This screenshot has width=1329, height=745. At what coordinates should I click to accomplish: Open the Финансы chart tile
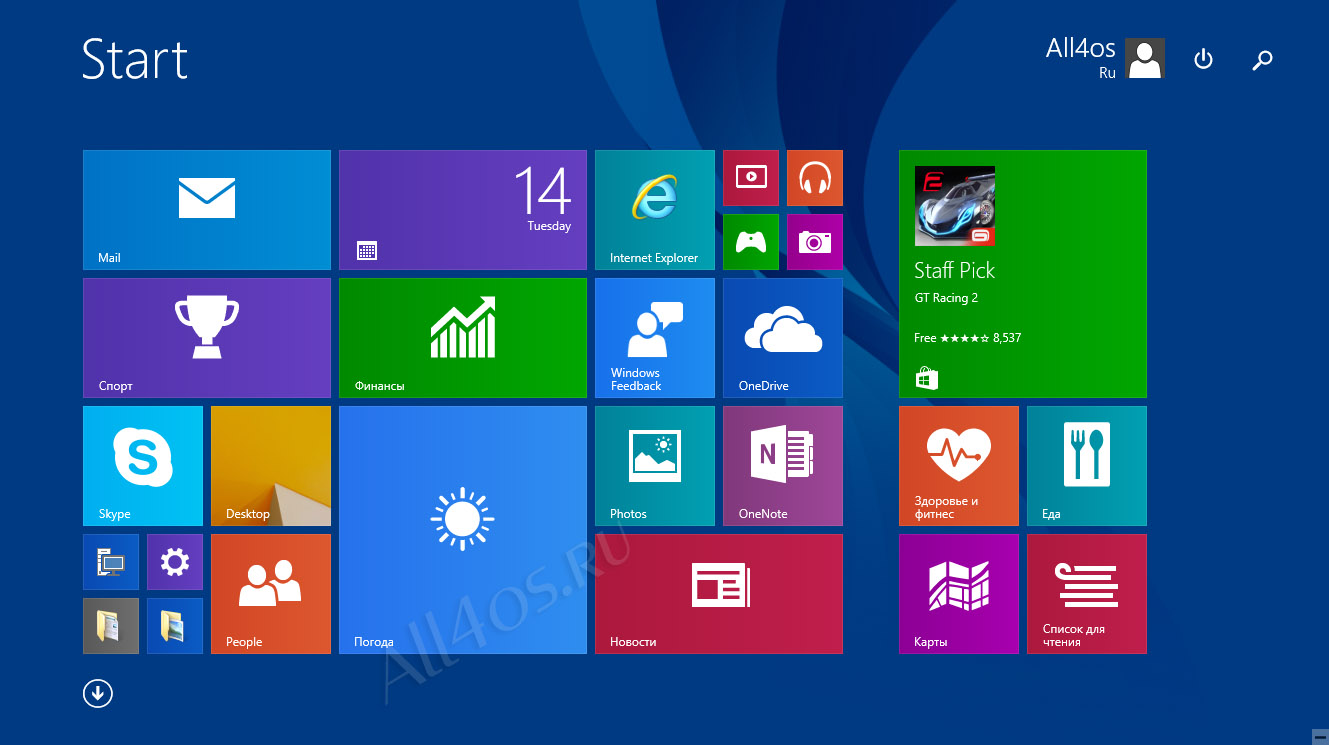462,338
